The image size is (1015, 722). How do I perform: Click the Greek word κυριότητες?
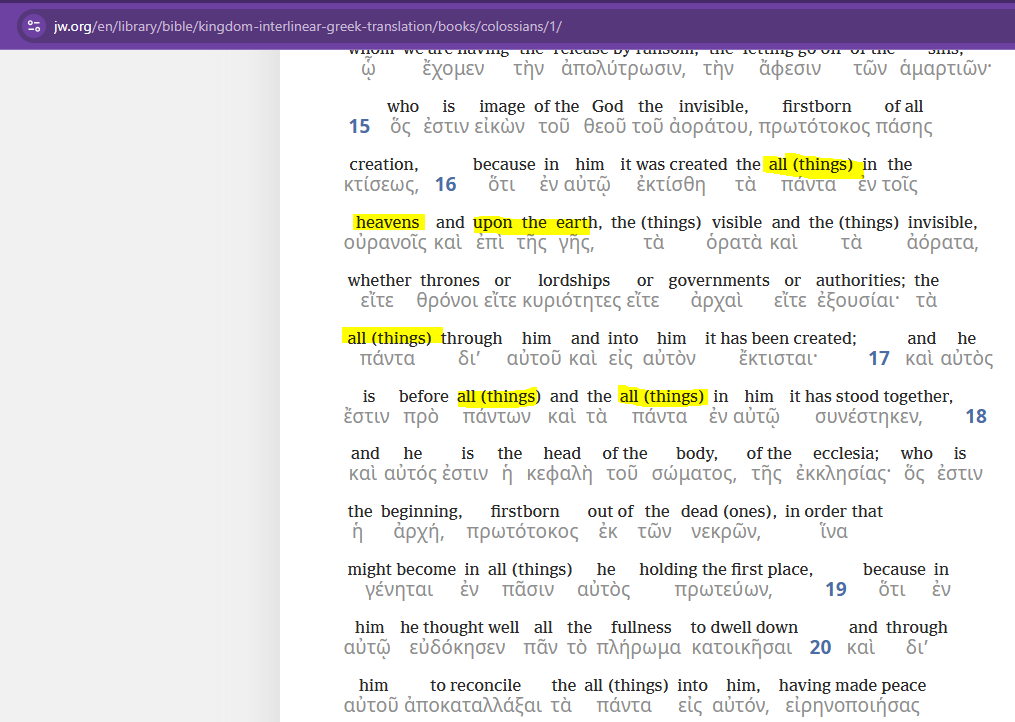[569, 301]
